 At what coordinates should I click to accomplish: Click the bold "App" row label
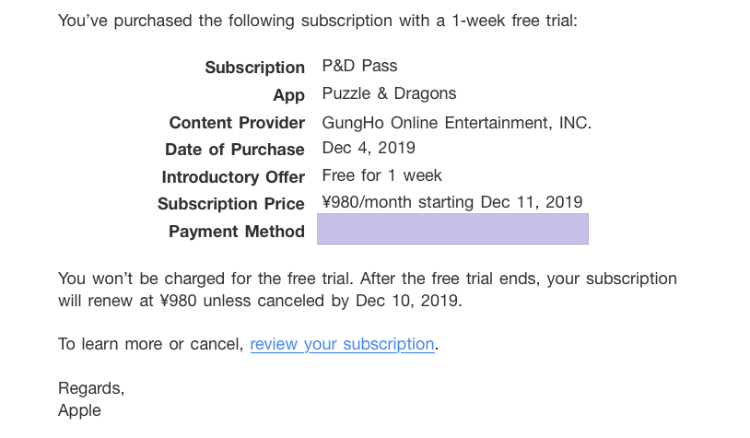[288, 95]
